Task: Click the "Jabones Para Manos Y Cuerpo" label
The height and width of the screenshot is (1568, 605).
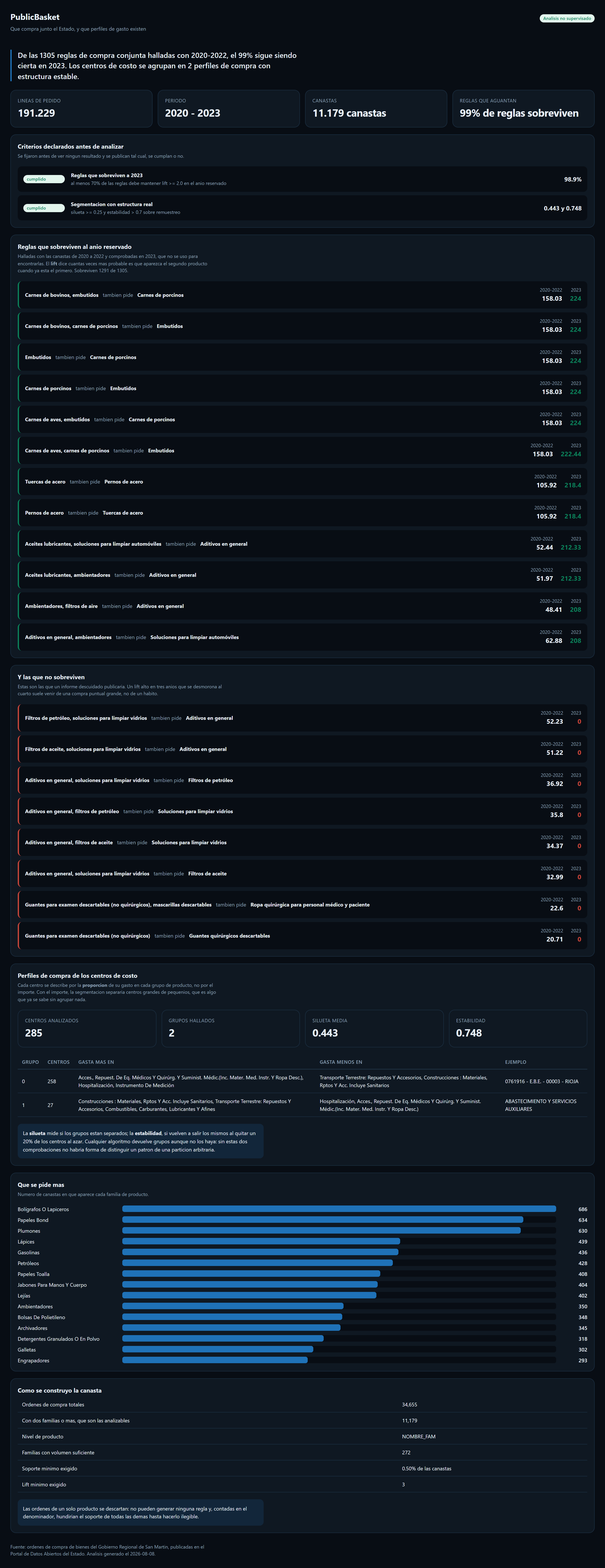Action: coord(52,1285)
